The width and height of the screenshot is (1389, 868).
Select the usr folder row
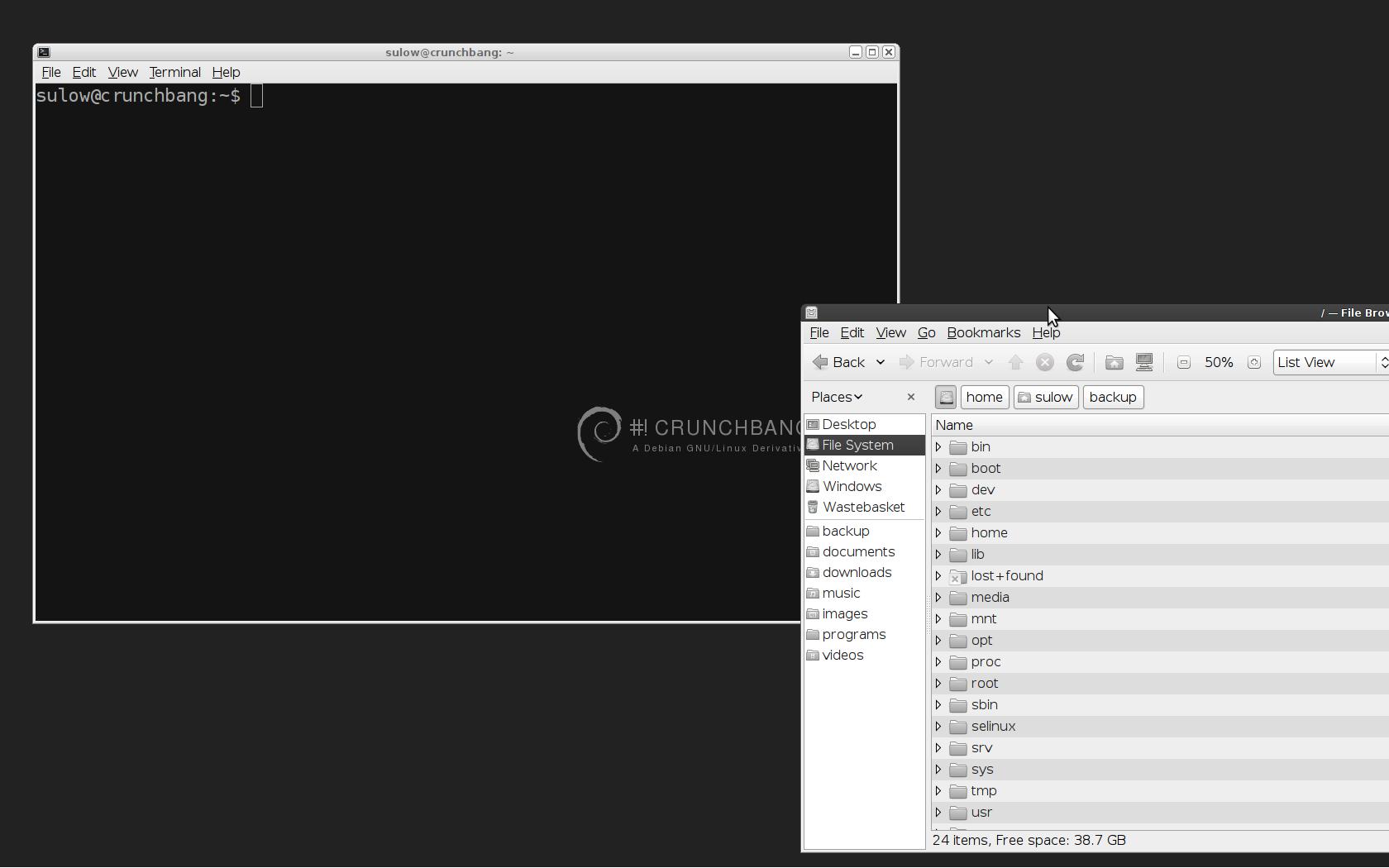[1160, 812]
